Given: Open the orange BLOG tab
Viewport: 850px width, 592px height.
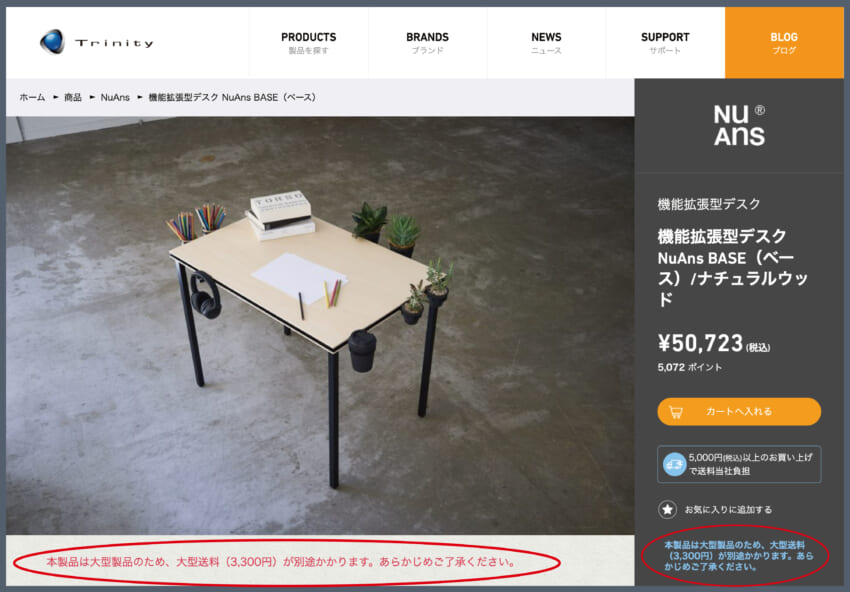Looking at the screenshot, I should (x=784, y=43).
